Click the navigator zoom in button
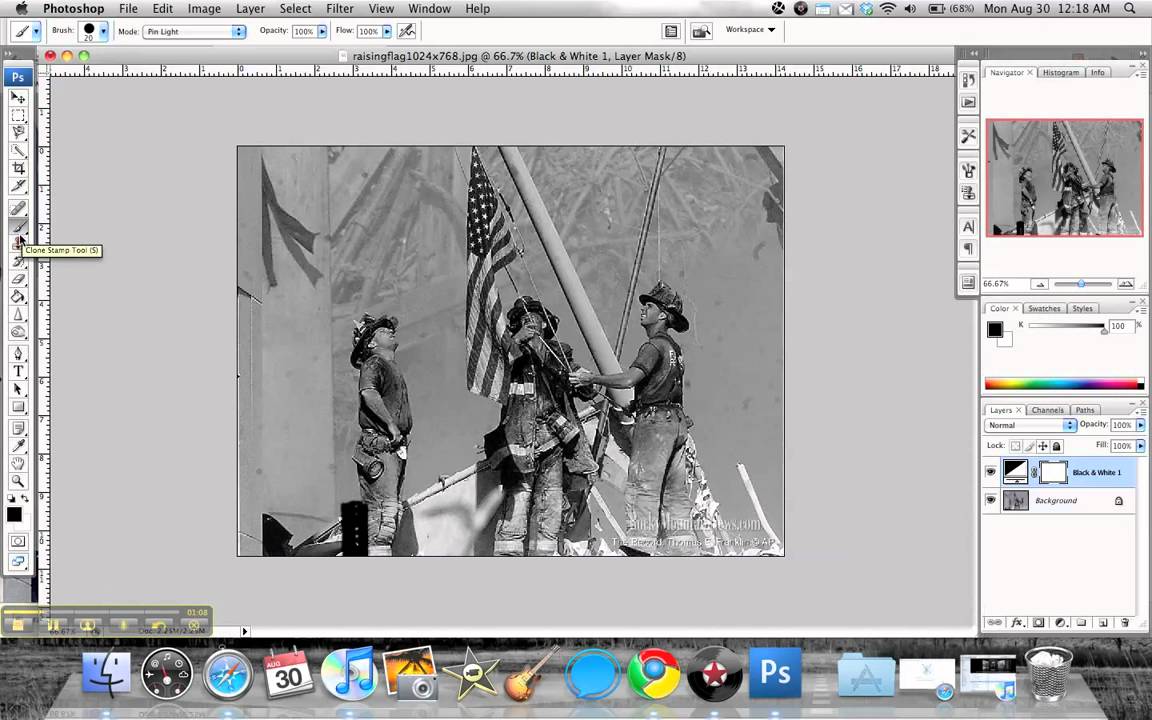The height and width of the screenshot is (720, 1152). [x=1125, y=284]
